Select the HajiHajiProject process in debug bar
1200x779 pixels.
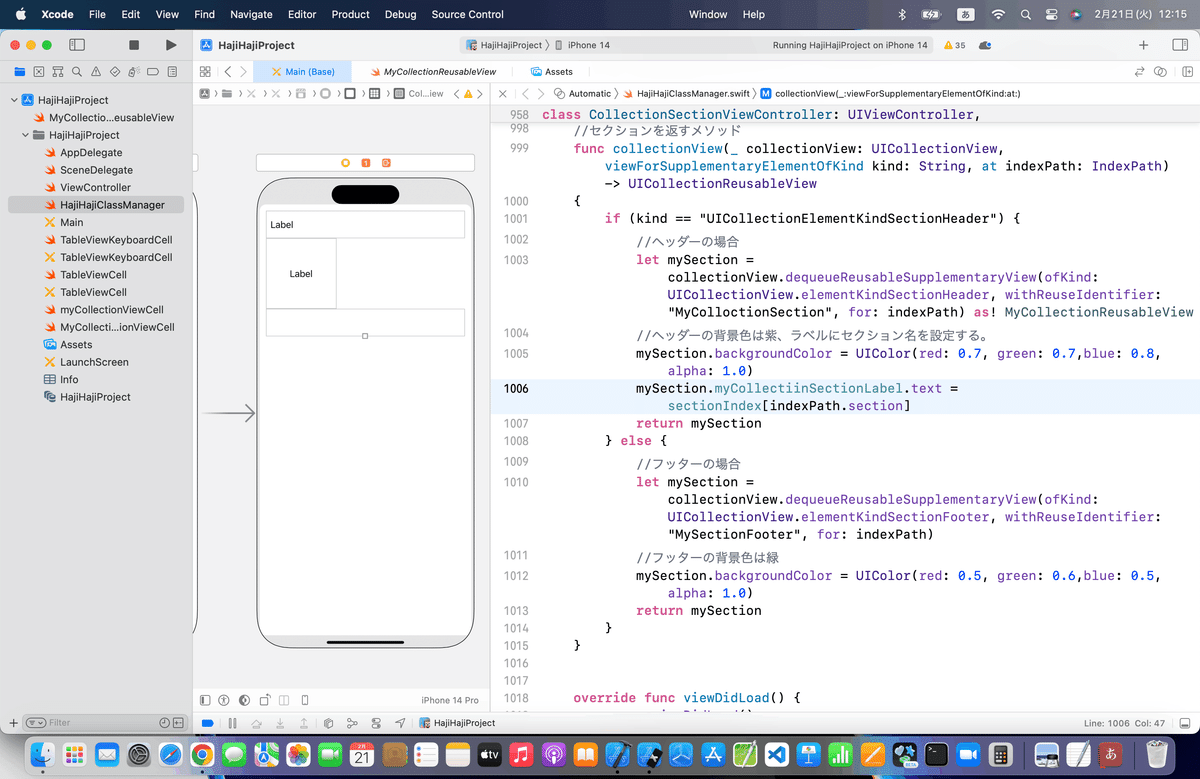click(x=457, y=722)
